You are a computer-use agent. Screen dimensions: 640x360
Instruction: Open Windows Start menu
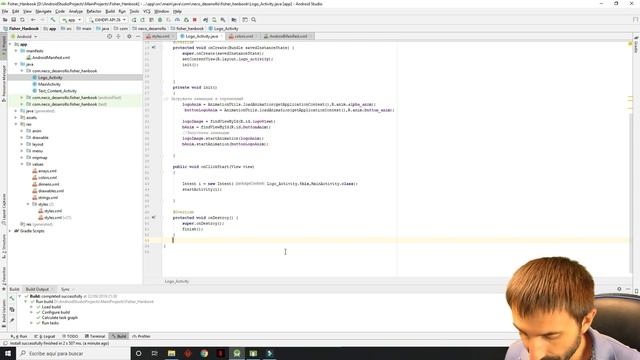(8, 353)
